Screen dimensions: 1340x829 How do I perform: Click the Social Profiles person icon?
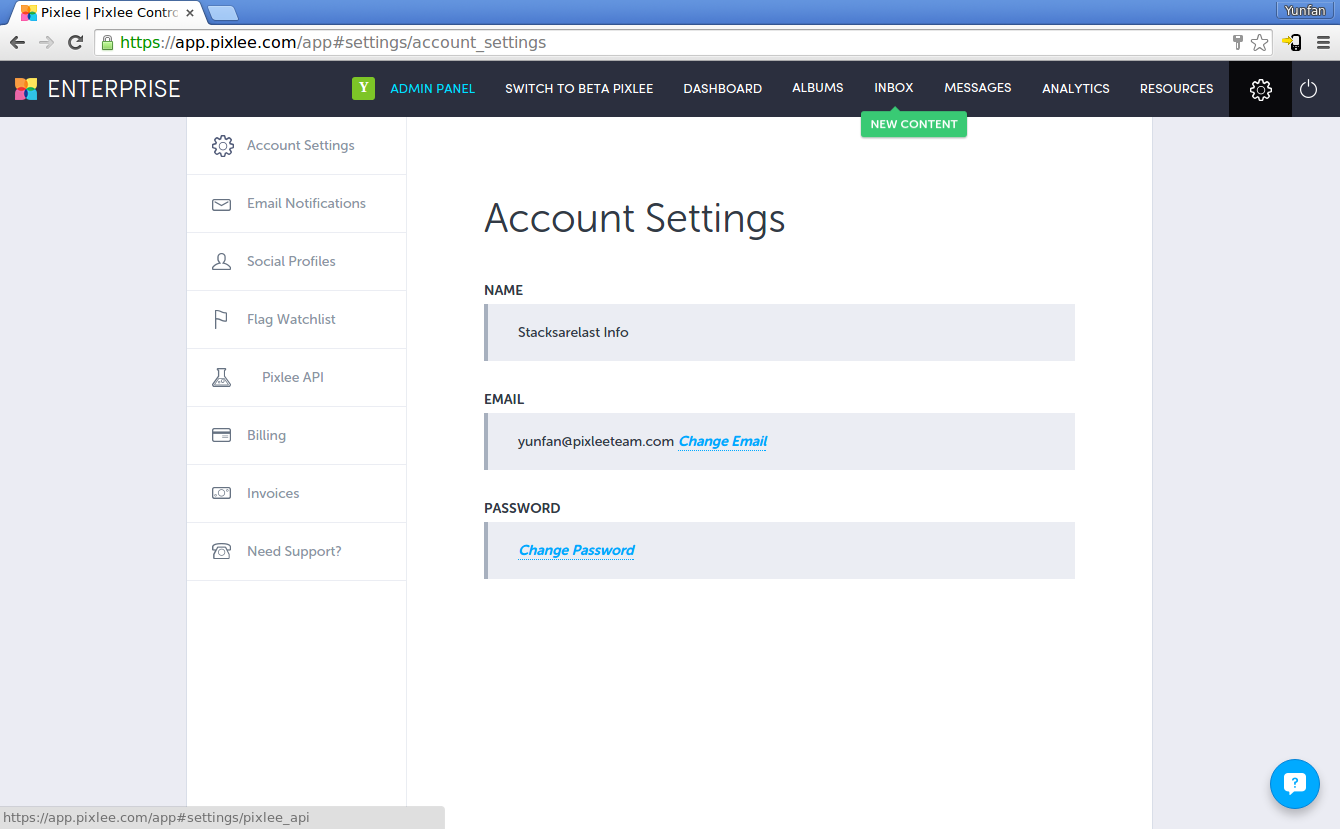pos(222,262)
